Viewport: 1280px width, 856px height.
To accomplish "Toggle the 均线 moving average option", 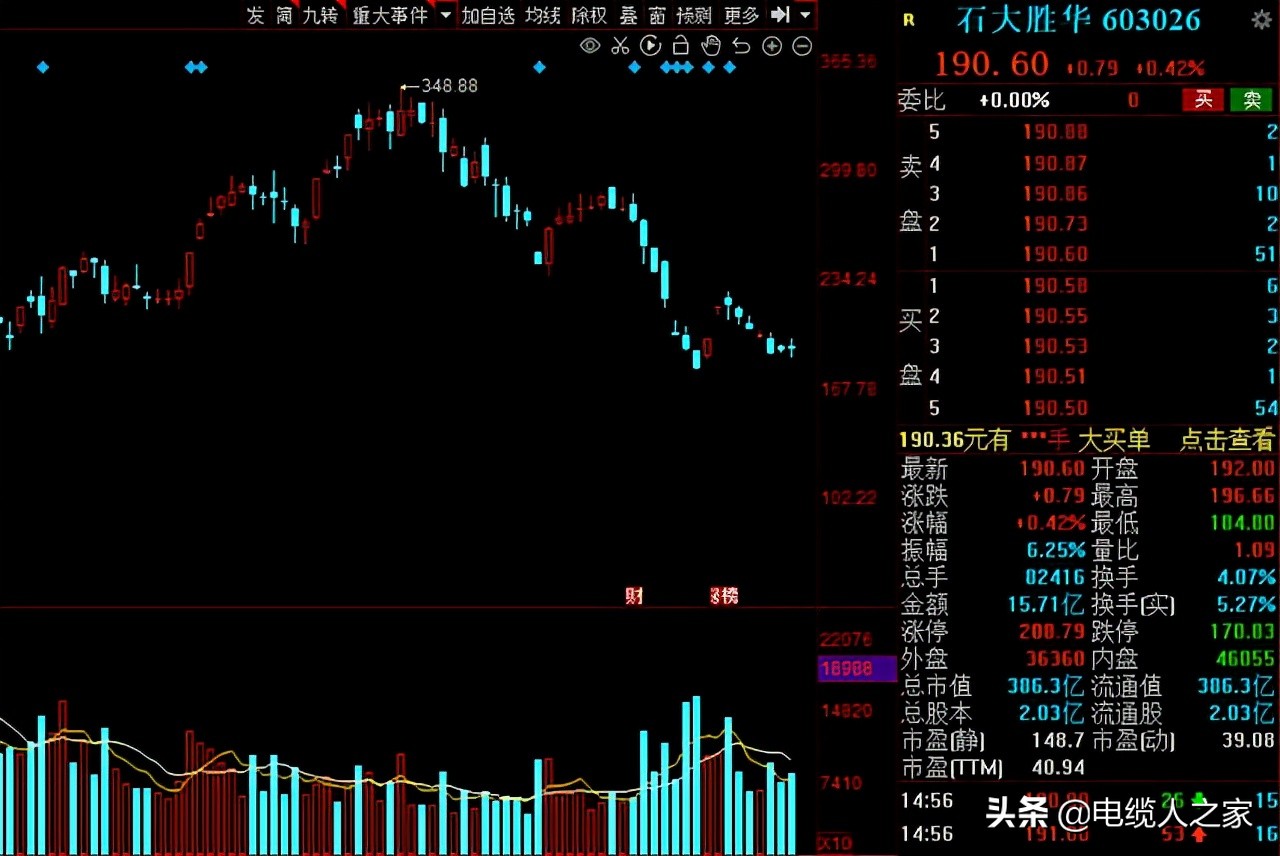I will (x=543, y=15).
